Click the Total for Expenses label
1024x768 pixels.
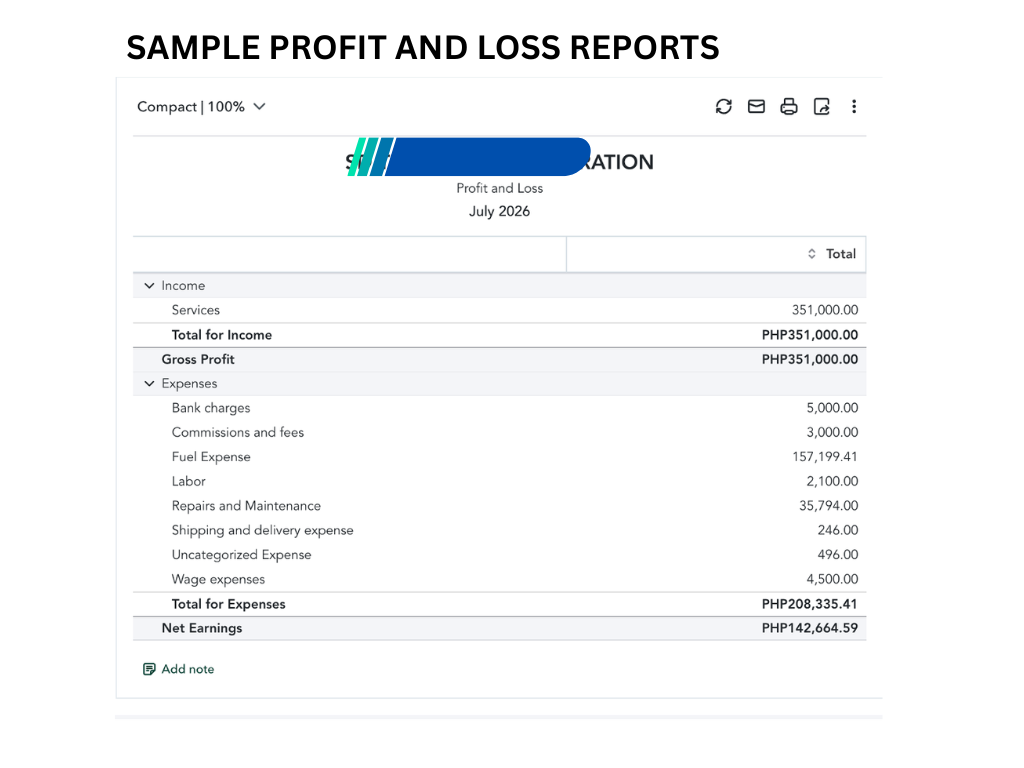coord(229,604)
